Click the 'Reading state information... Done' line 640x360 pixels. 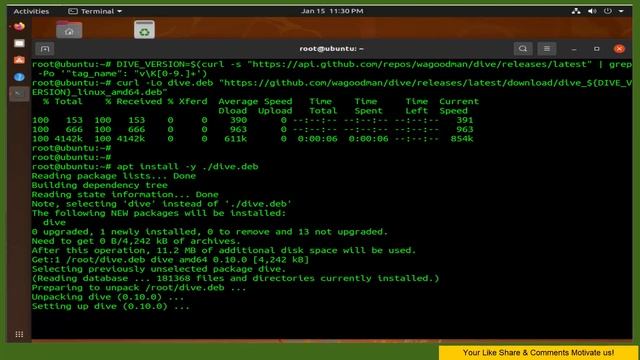point(125,195)
